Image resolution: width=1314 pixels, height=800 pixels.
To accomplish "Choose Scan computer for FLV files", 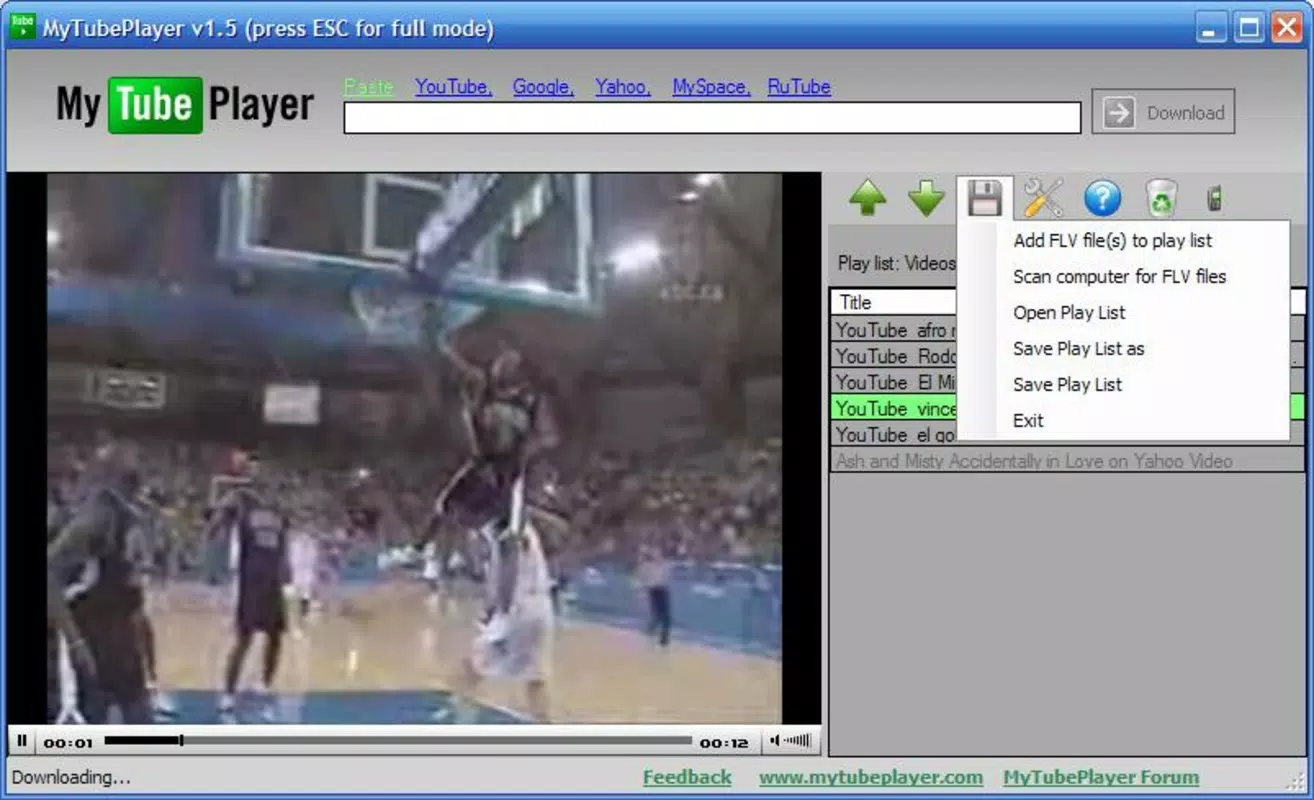I will (x=1119, y=276).
